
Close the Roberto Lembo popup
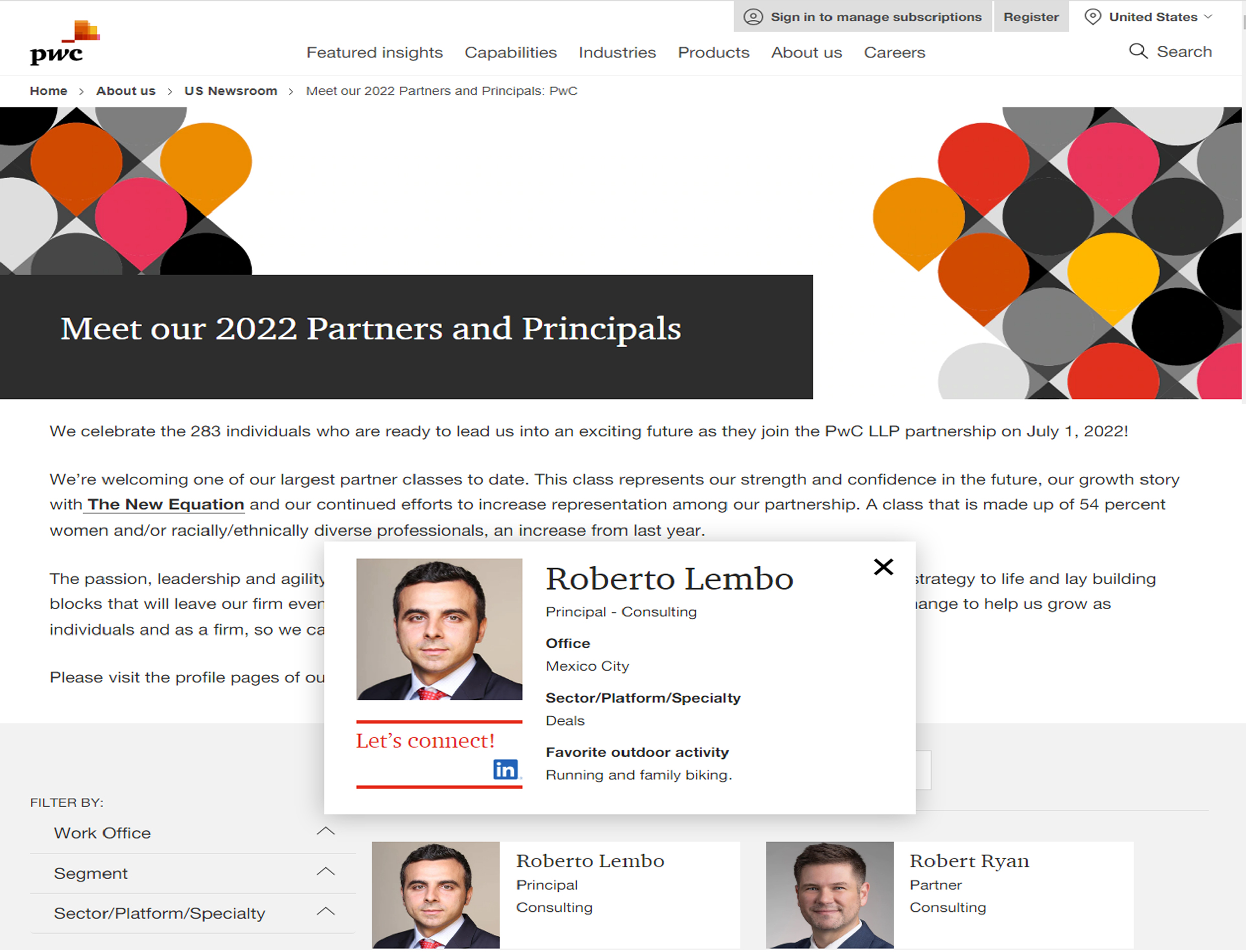pos(883,567)
